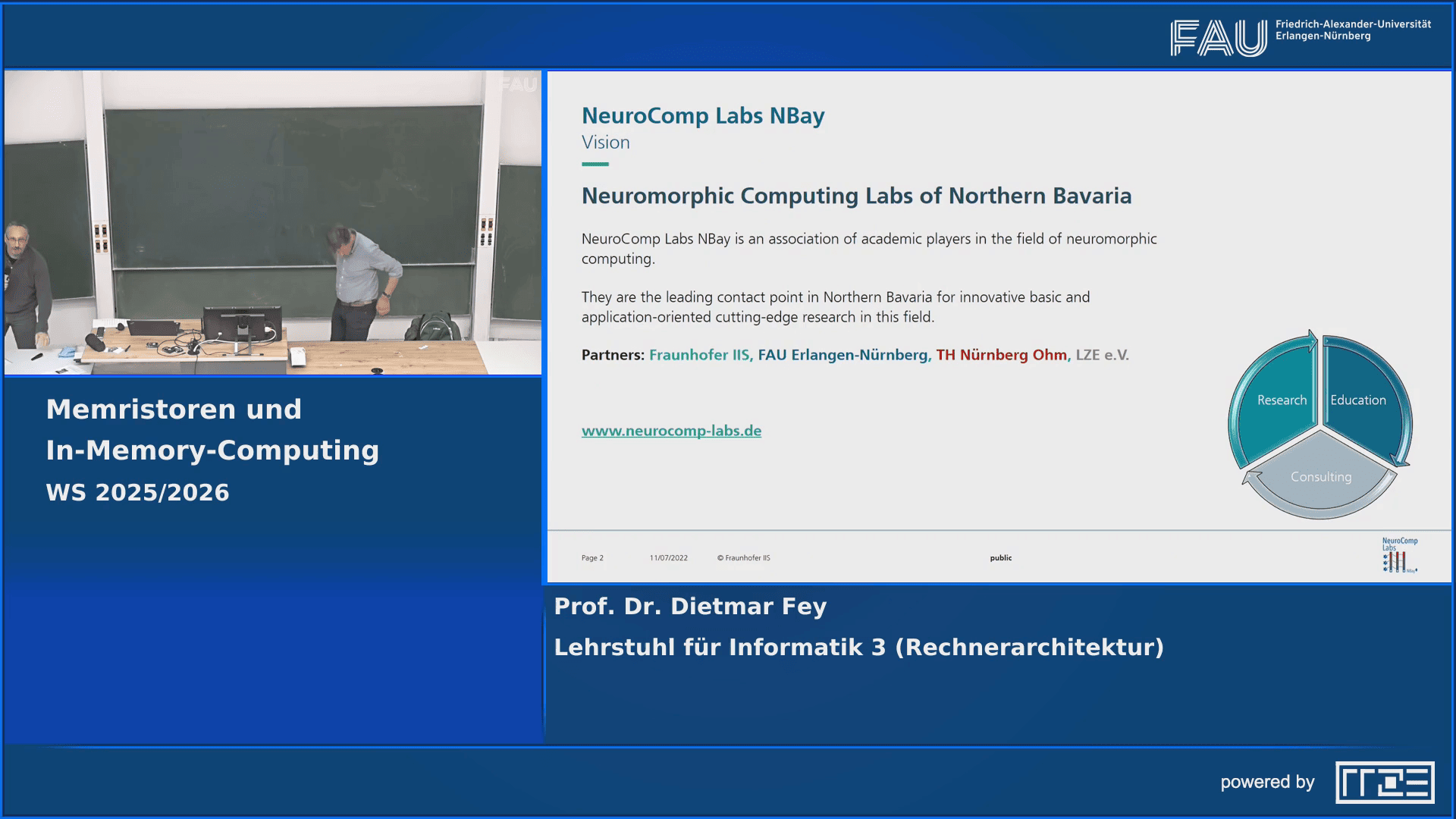
Task: Open the www.neurocomp-labs.de link
Action: click(x=671, y=431)
